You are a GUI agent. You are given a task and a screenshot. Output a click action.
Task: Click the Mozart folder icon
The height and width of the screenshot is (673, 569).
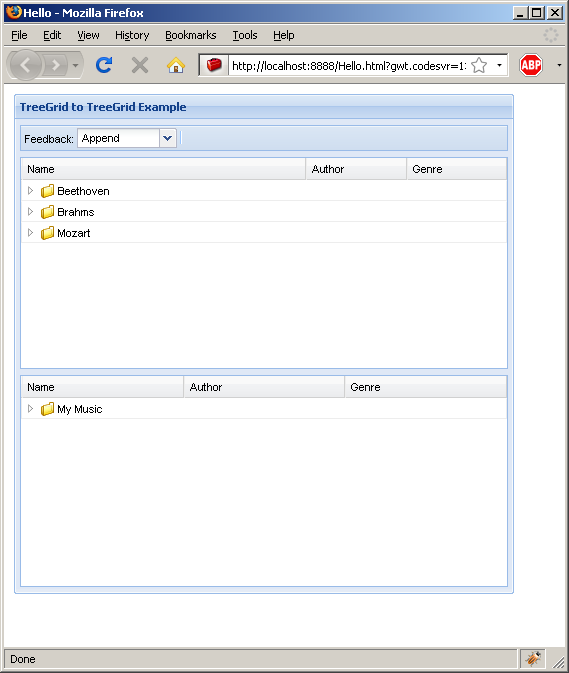[x=47, y=233]
